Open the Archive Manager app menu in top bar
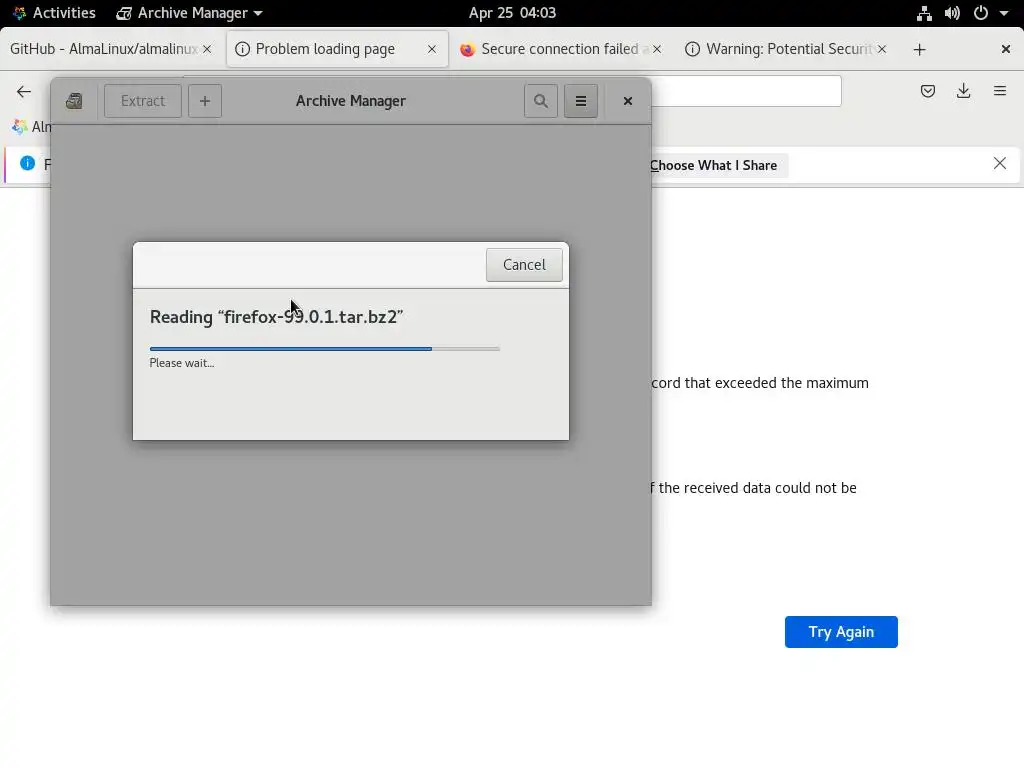Image resolution: width=1024 pixels, height=768 pixels. (189, 13)
